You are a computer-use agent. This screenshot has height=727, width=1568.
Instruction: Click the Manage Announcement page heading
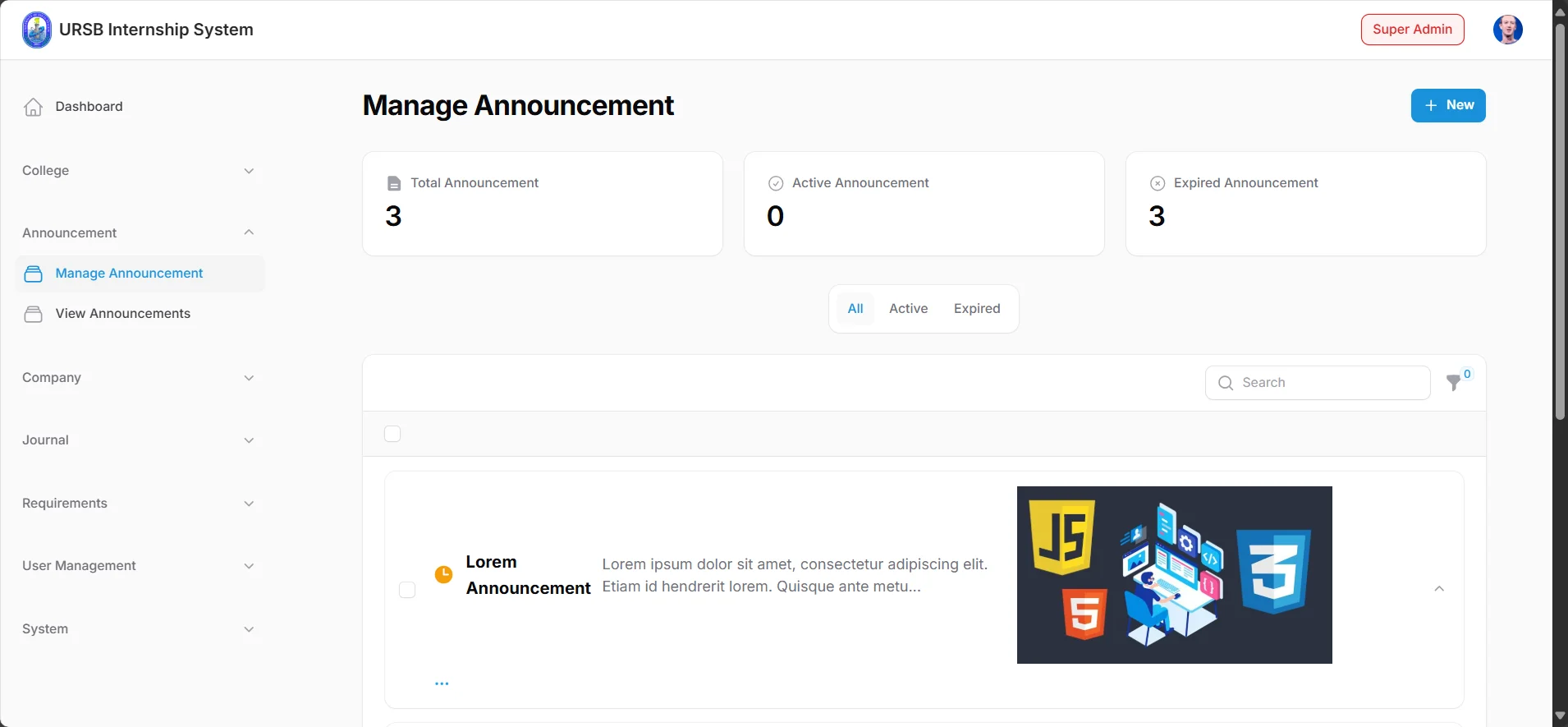tap(518, 105)
